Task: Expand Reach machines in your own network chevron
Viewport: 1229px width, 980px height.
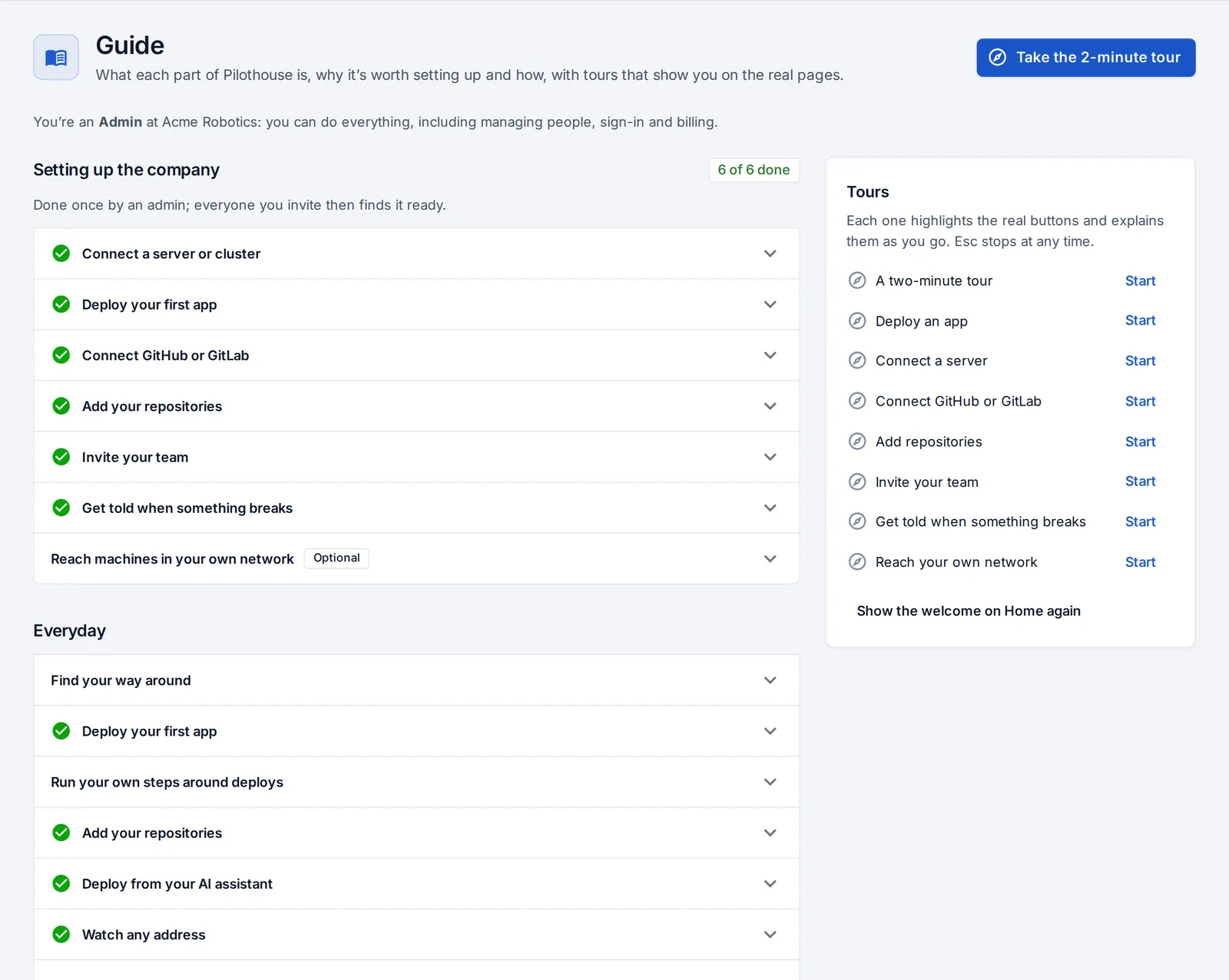Action: click(770, 558)
